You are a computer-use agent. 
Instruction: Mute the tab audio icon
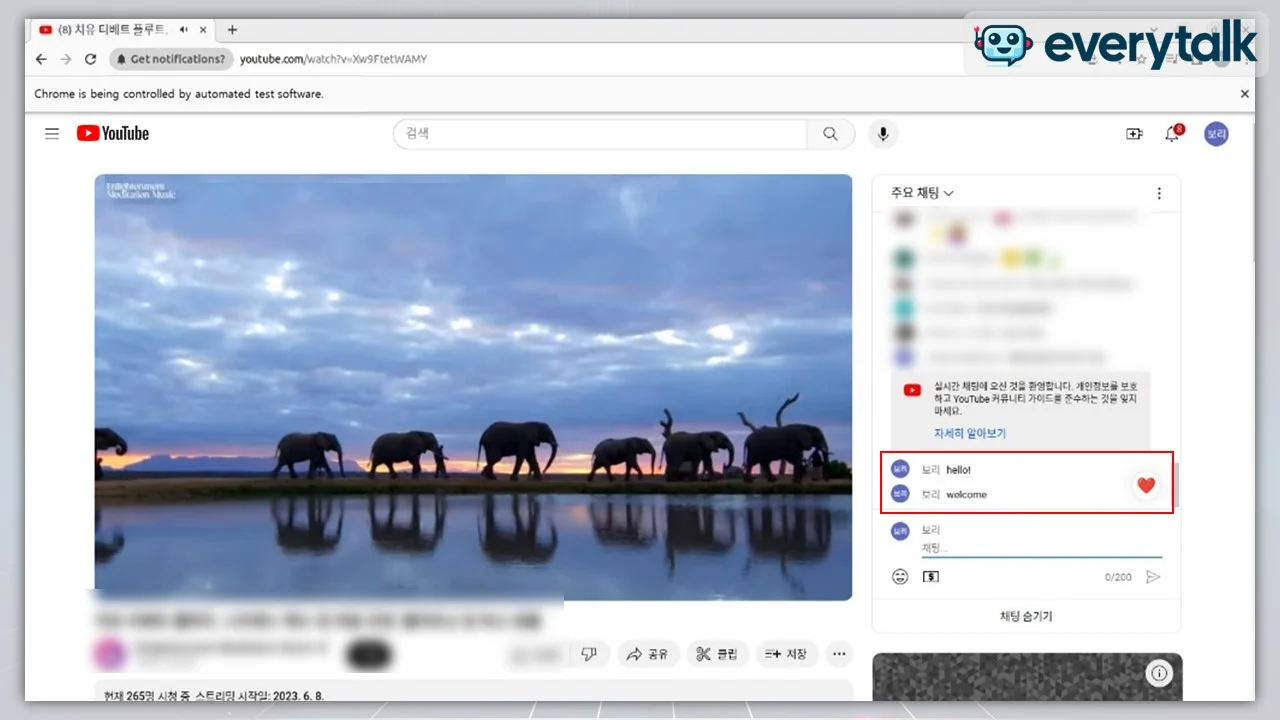(183, 30)
